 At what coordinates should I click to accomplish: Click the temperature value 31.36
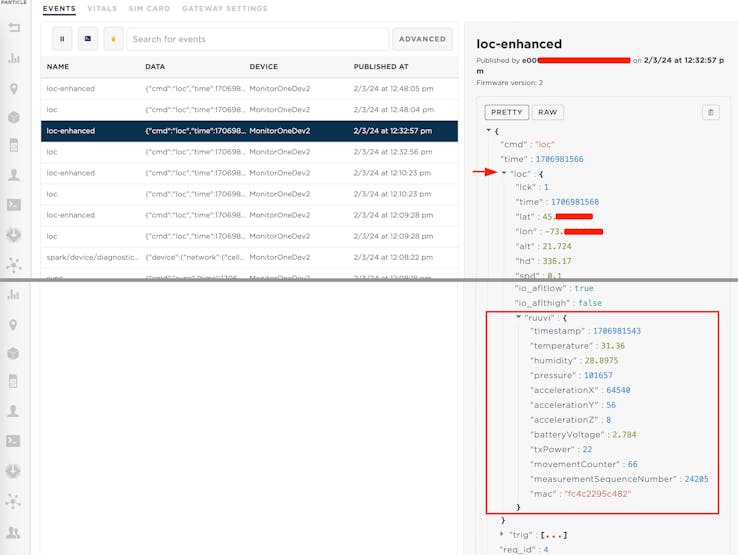[x=612, y=346]
